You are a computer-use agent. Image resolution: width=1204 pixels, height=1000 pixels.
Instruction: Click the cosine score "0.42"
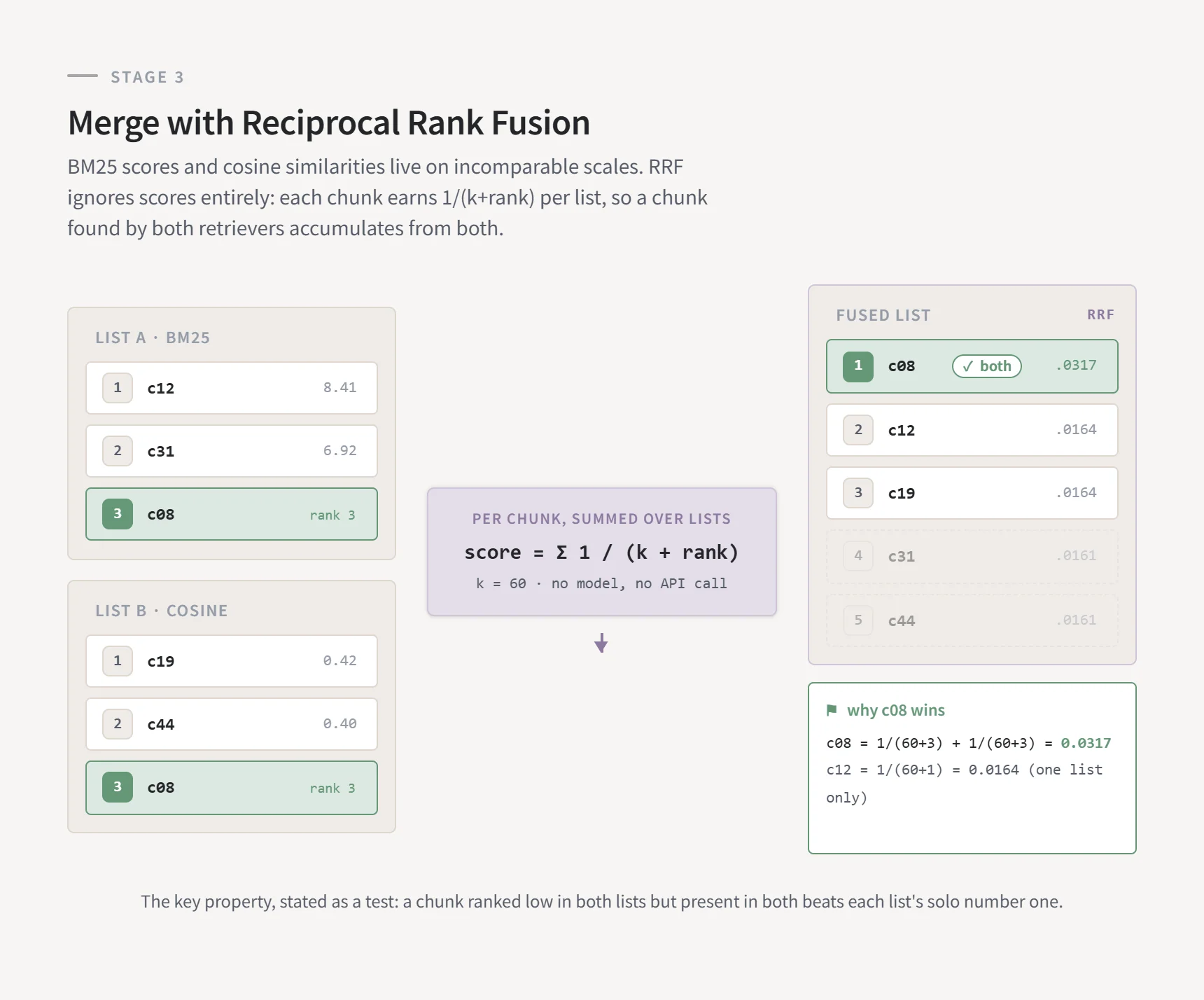tap(339, 660)
